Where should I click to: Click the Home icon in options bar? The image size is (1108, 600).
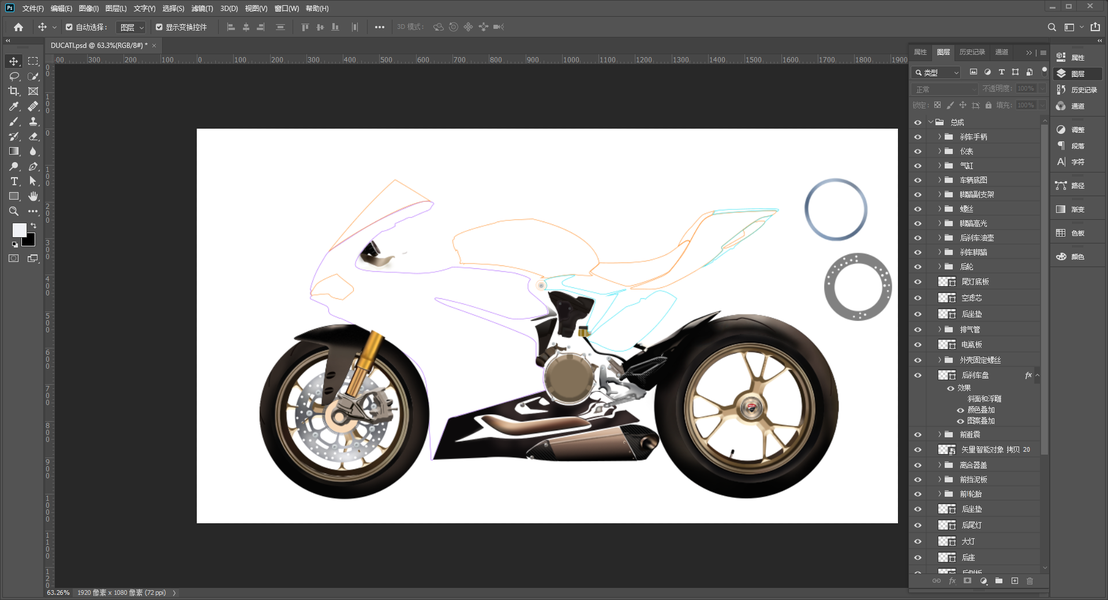click(x=18, y=27)
